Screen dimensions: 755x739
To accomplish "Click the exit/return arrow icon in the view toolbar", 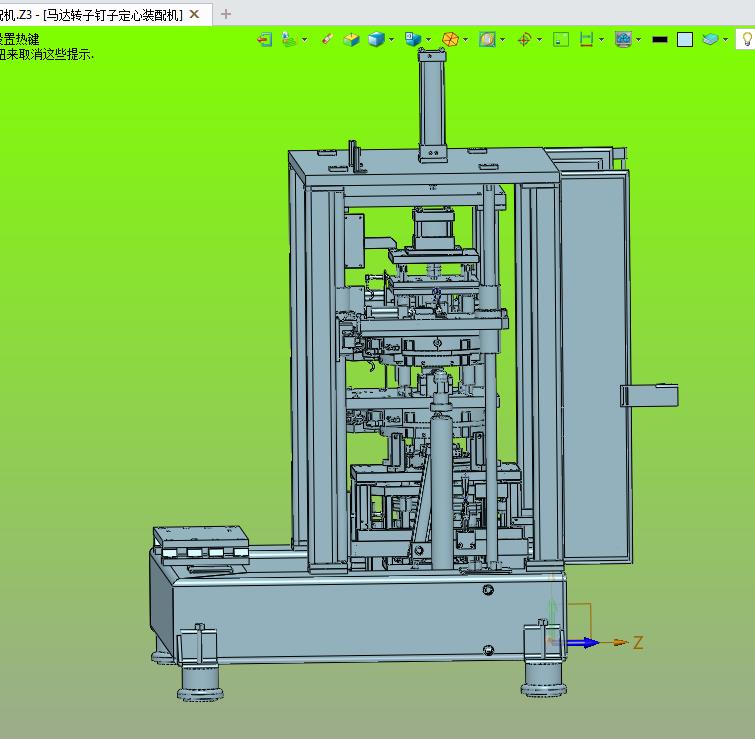I will click(x=265, y=39).
